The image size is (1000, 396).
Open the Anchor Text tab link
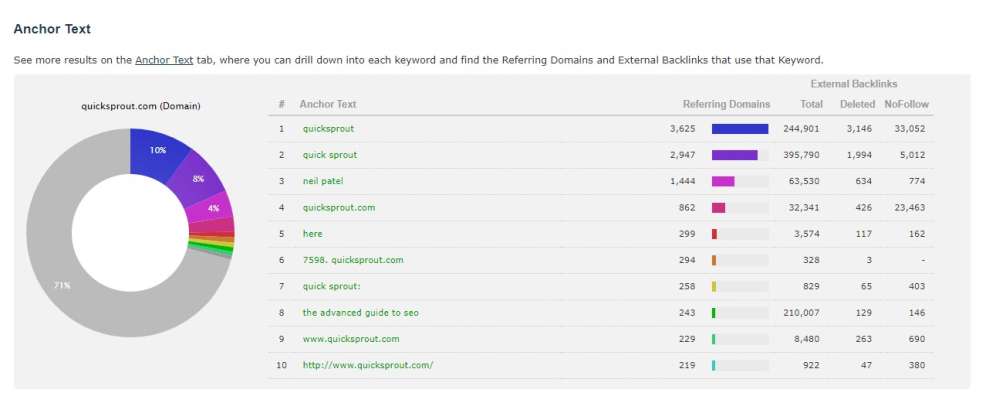pyautogui.click(x=164, y=61)
